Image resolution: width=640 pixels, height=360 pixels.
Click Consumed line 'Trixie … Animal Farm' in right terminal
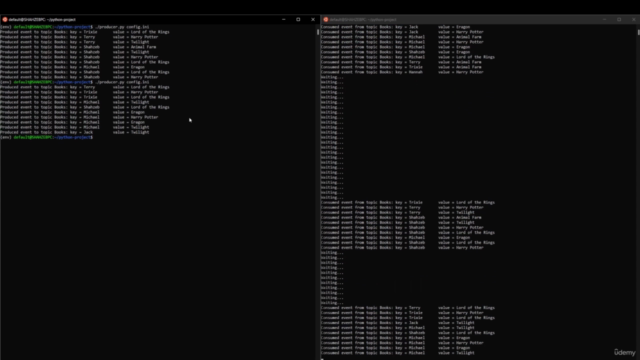pos(401,67)
